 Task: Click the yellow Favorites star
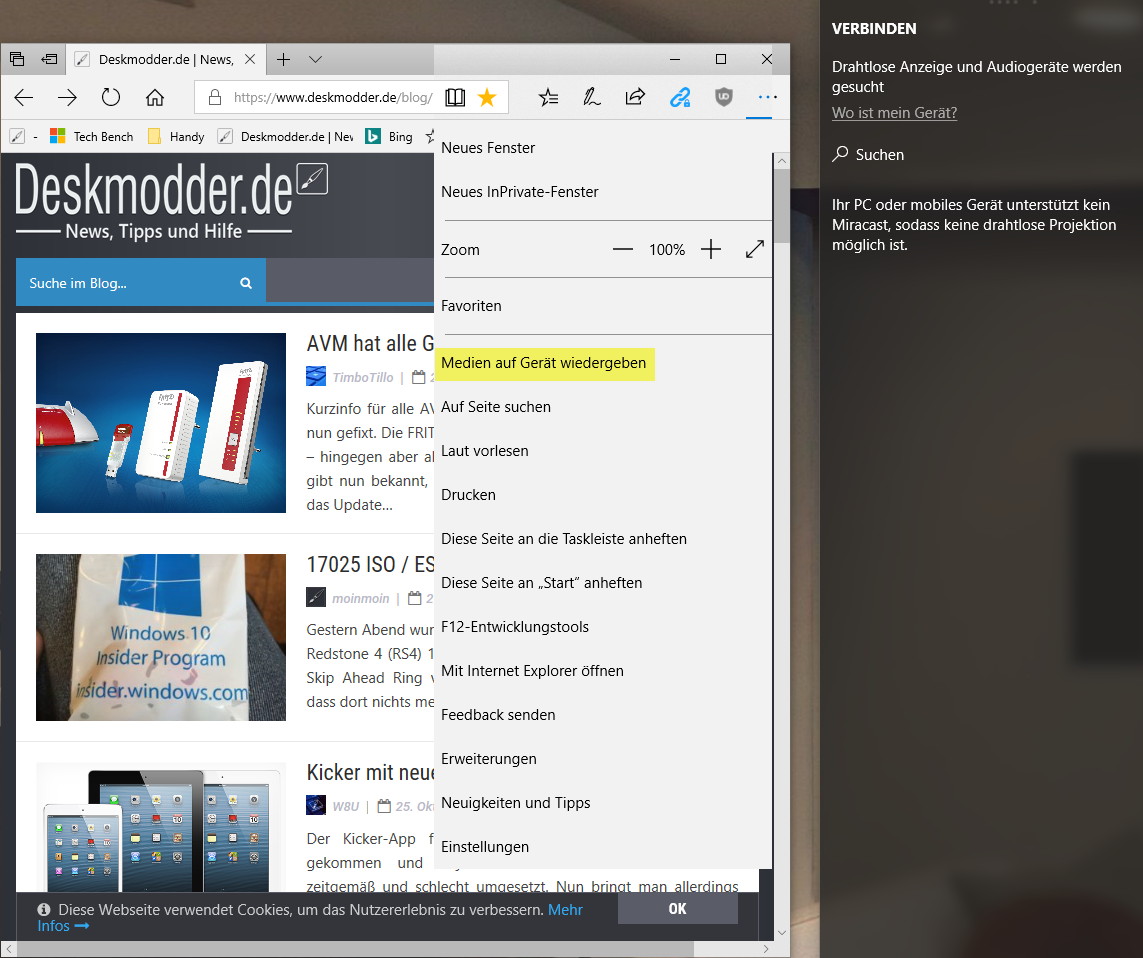tap(487, 98)
